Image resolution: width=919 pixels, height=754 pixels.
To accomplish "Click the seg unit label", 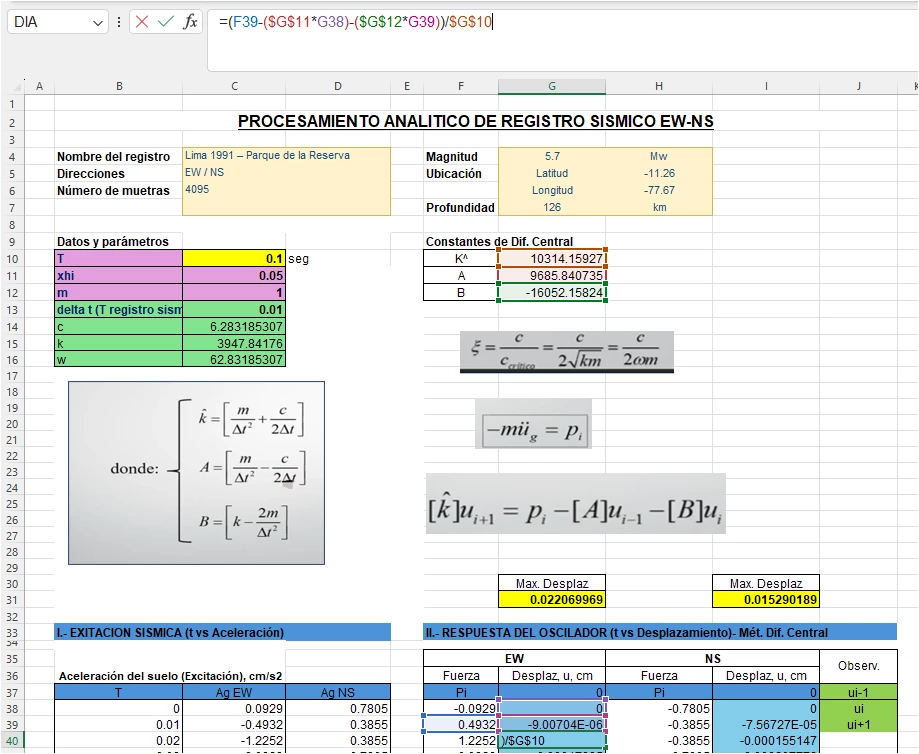I will pos(298,259).
